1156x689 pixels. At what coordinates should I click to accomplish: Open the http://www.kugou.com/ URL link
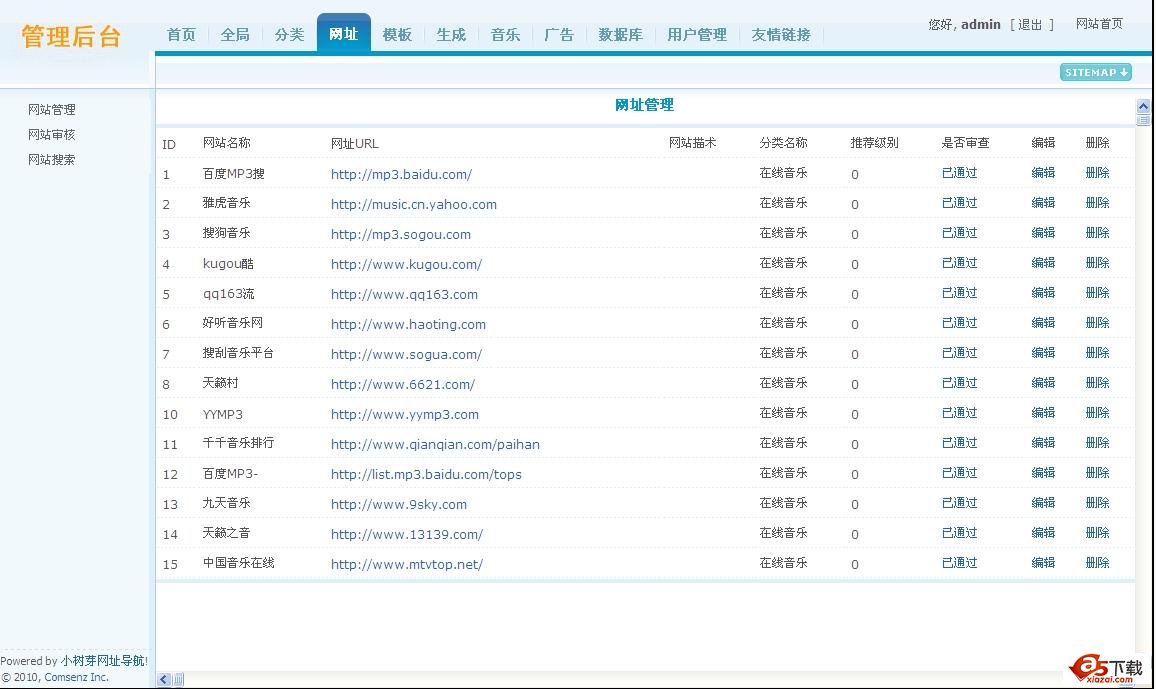(x=406, y=264)
